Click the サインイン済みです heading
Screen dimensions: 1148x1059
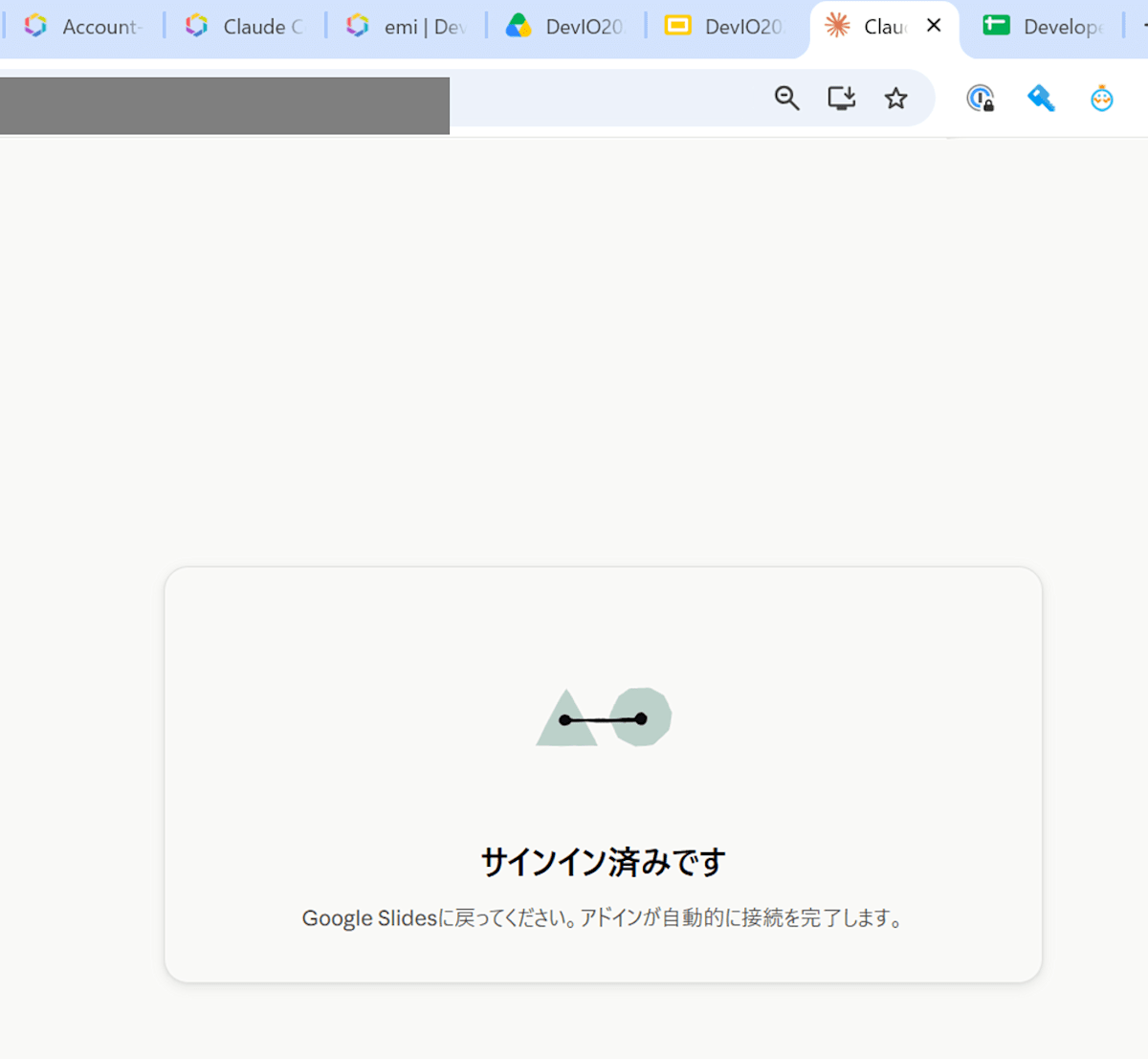604,862
